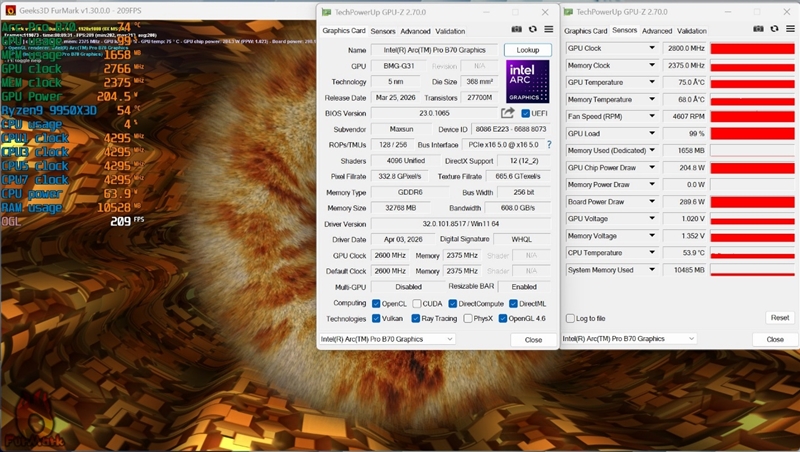
Task: Click the GPU-Z icon in Graphics Card window title
Action: (326, 12)
